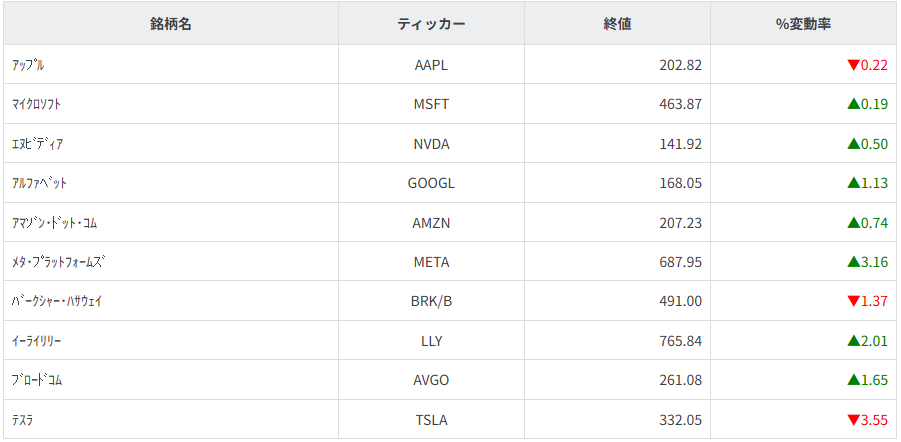This screenshot has width=901, height=442.
Task: Click the green up arrow for MSFT
Action: coord(853,104)
